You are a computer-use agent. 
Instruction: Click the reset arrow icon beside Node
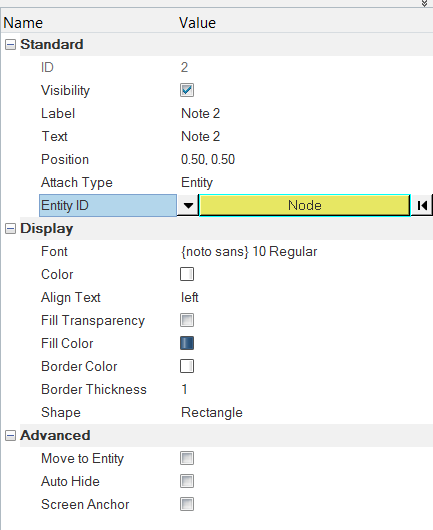point(422,205)
